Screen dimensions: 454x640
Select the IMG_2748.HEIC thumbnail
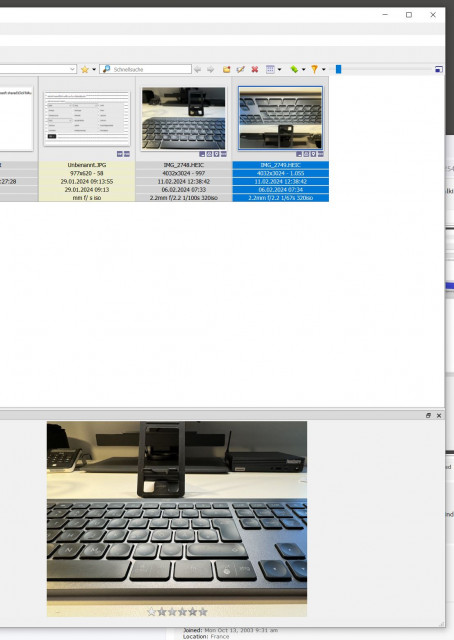click(183, 119)
